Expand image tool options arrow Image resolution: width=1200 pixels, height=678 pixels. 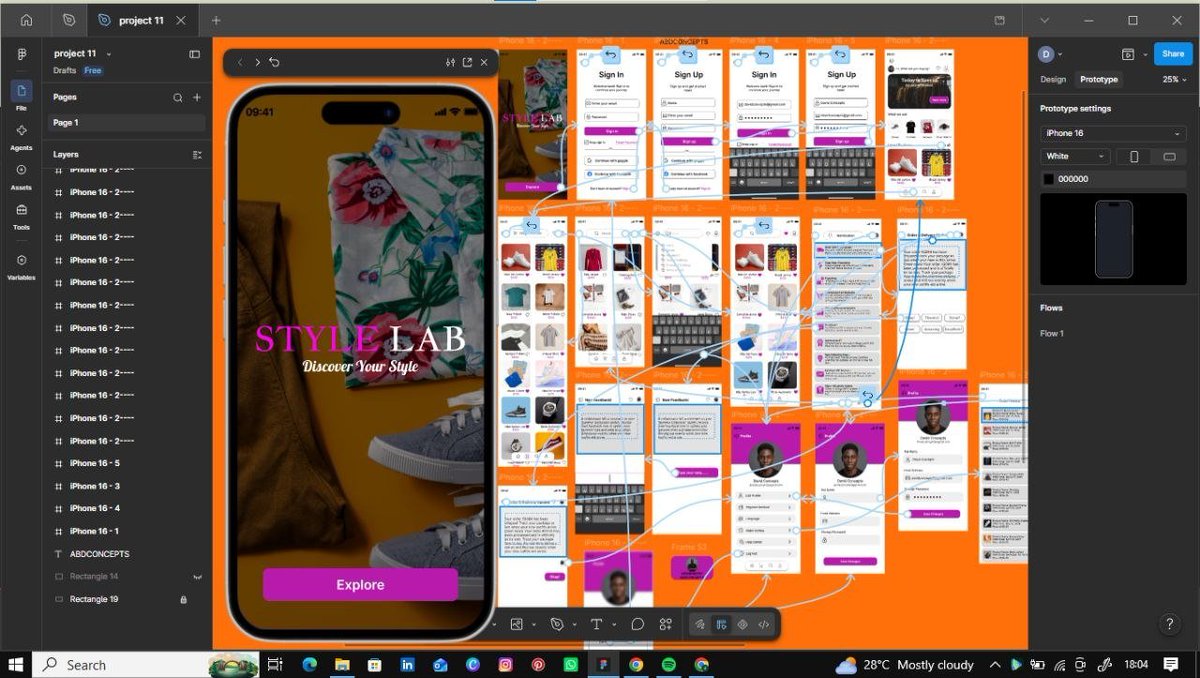pos(532,624)
